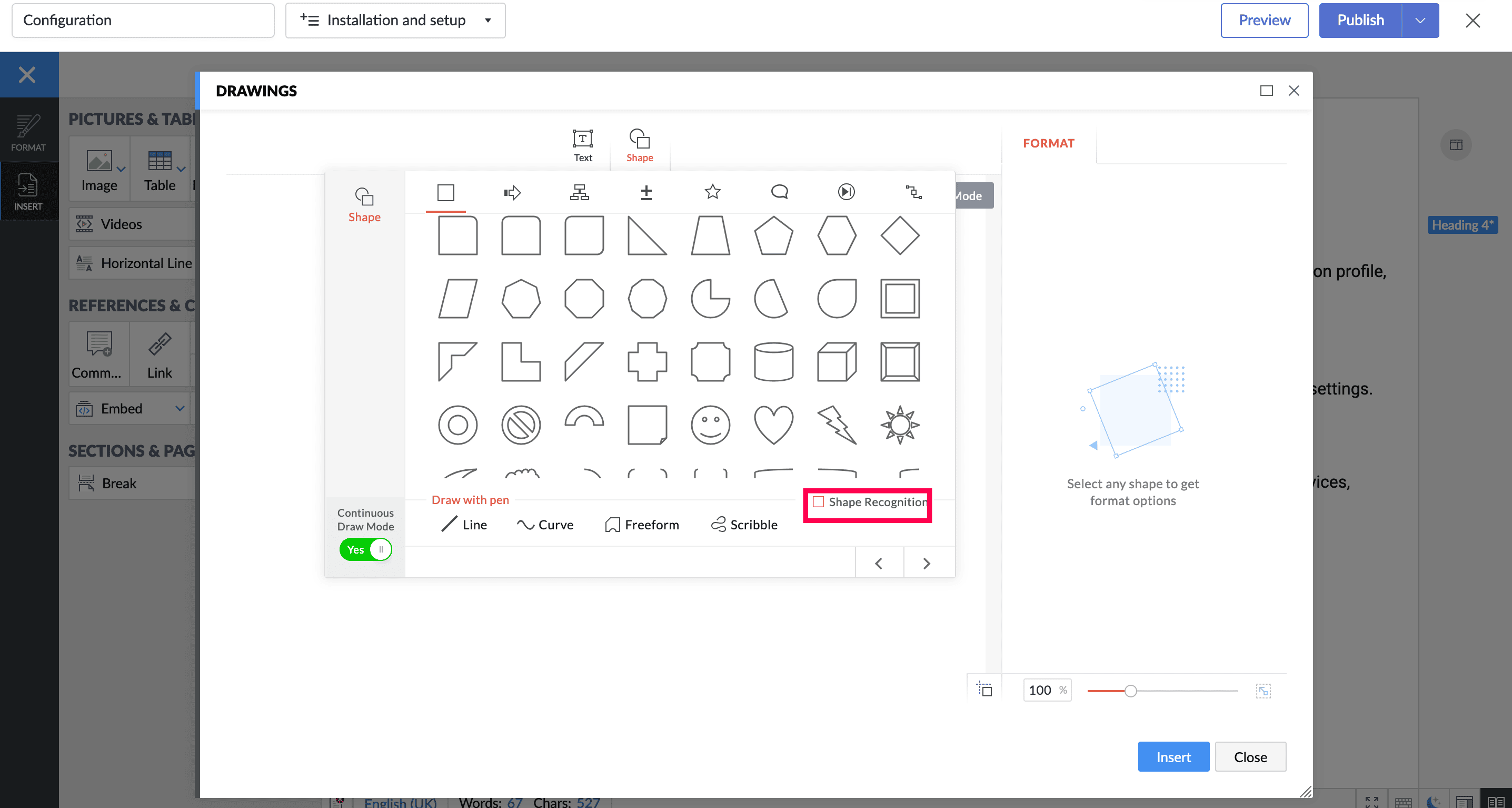Enable the Shape Recognition checkbox
The image size is (1512, 808).
pos(818,502)
